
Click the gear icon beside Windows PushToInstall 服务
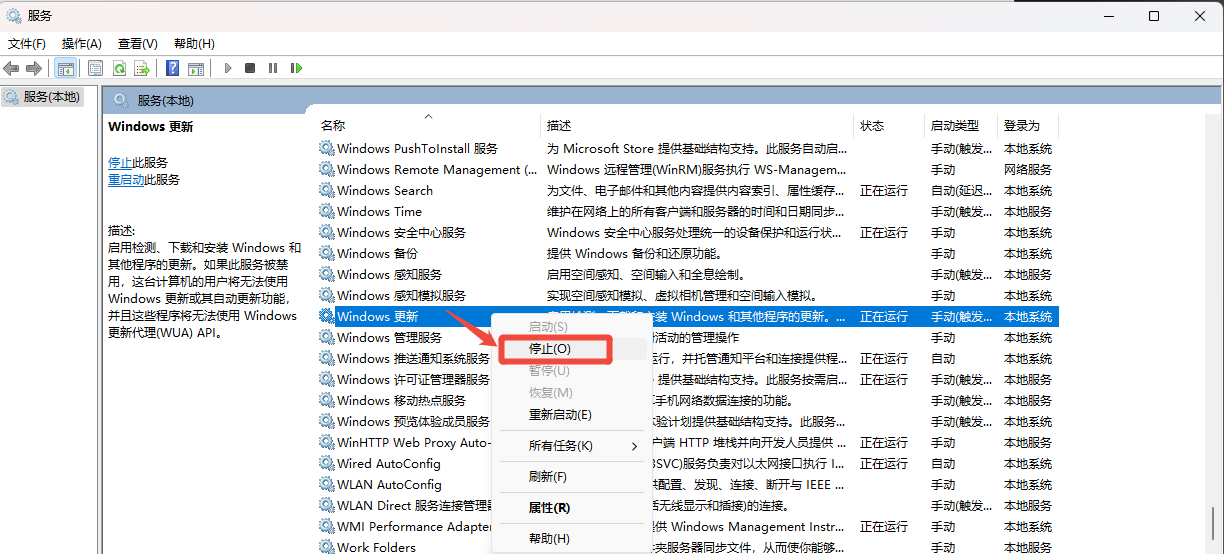[x=327, y=148]
